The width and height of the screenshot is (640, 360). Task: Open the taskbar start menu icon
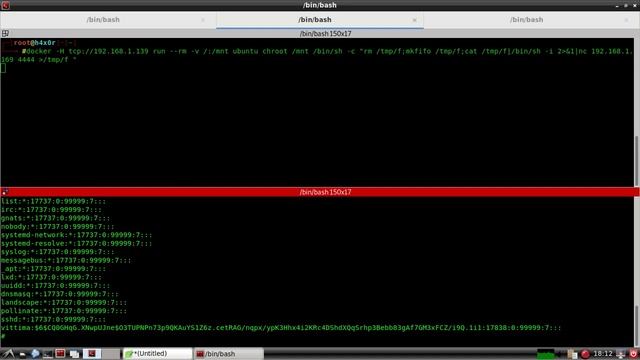click(9, 354)
